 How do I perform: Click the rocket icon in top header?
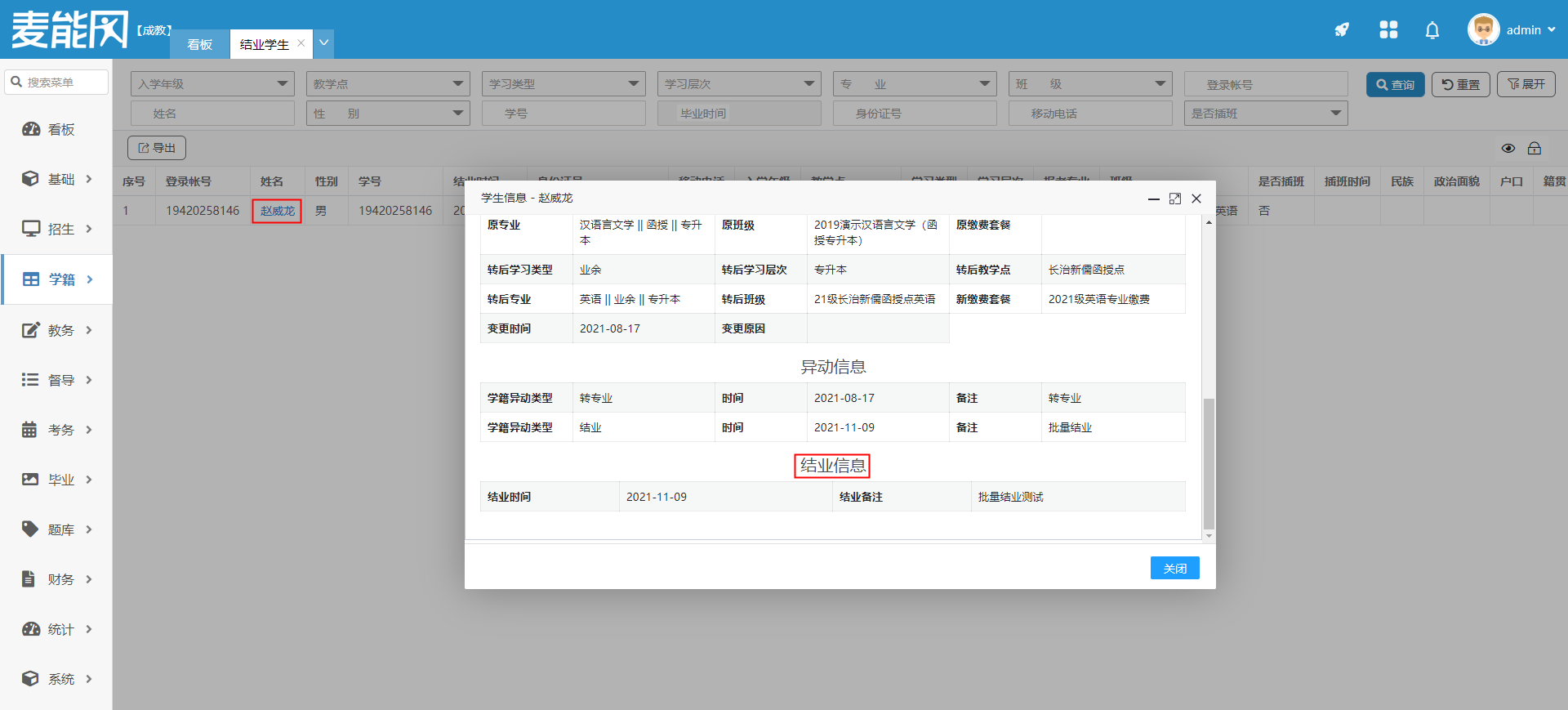click(1342, 30)
